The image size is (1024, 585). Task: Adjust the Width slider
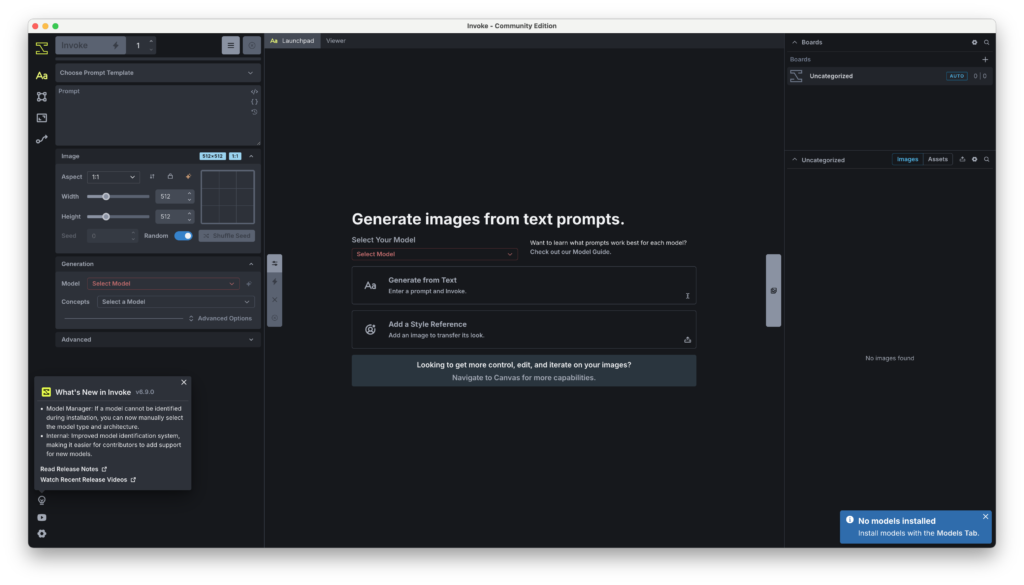pos(106,196)
